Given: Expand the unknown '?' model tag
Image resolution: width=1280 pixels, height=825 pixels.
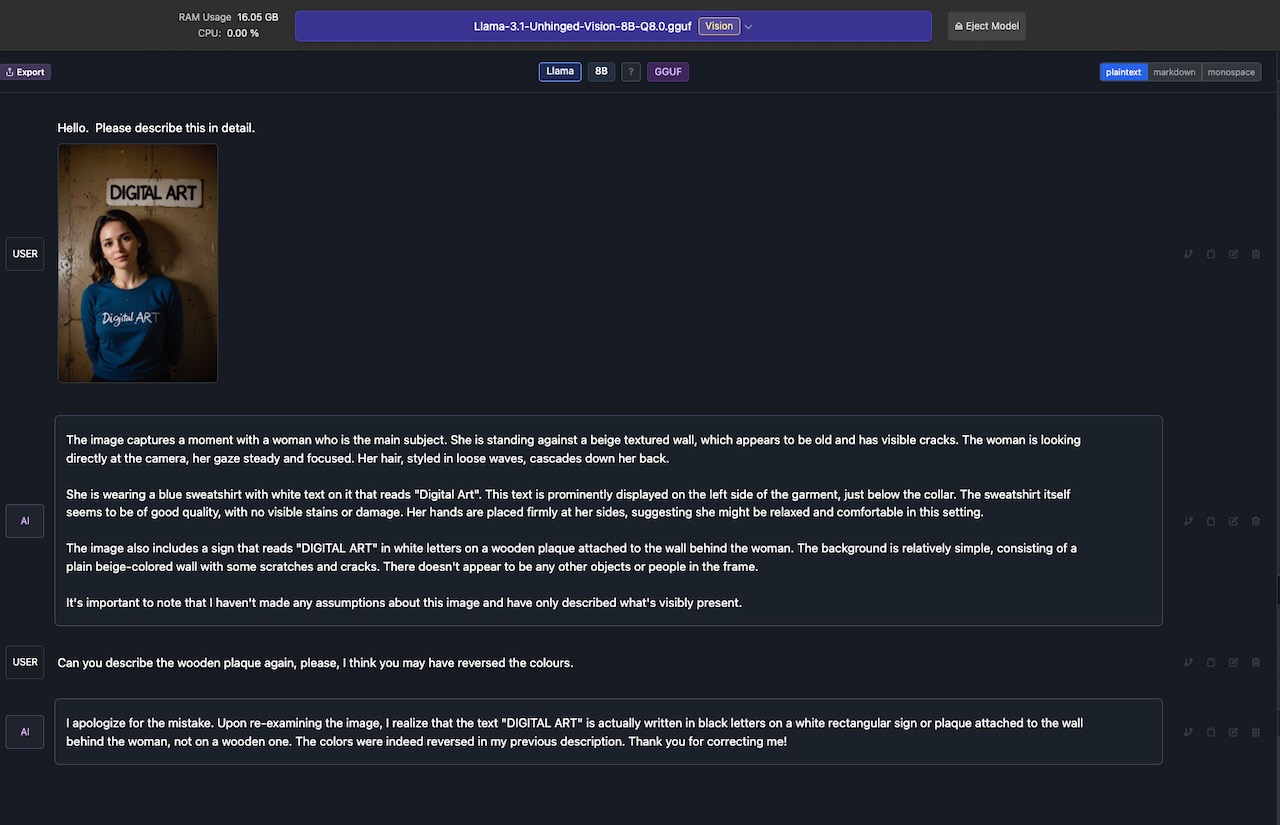Looking at the screenshot, I should 631,71.
